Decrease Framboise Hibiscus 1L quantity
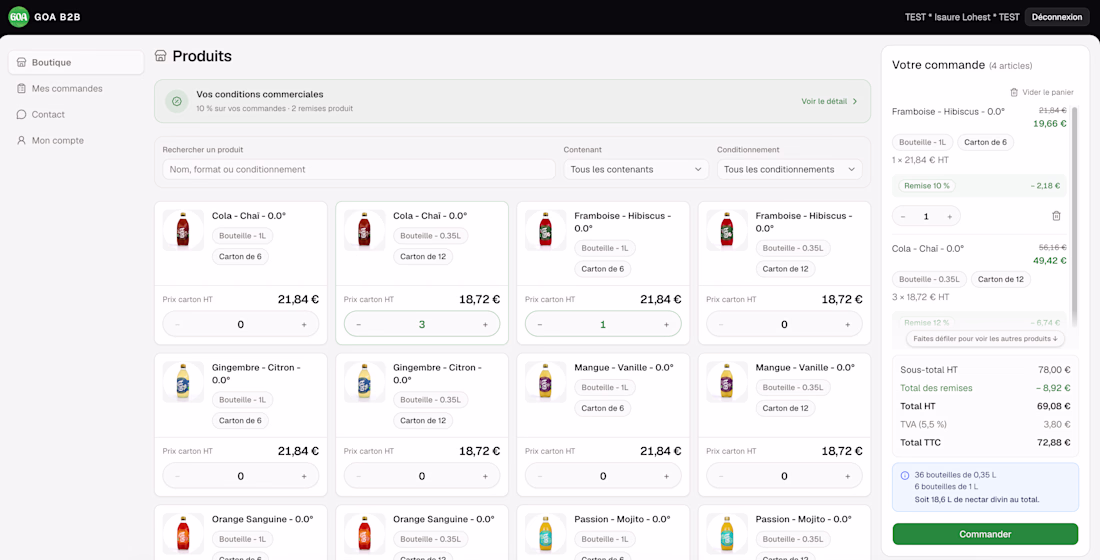1100x560 pixels. [x=539, y=325]
